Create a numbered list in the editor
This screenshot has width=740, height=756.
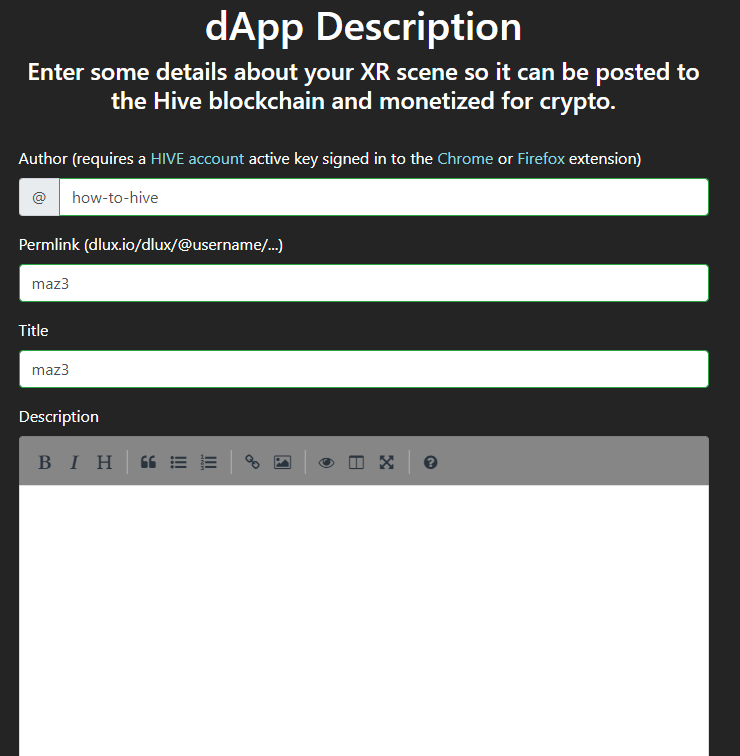coord(208,462)
